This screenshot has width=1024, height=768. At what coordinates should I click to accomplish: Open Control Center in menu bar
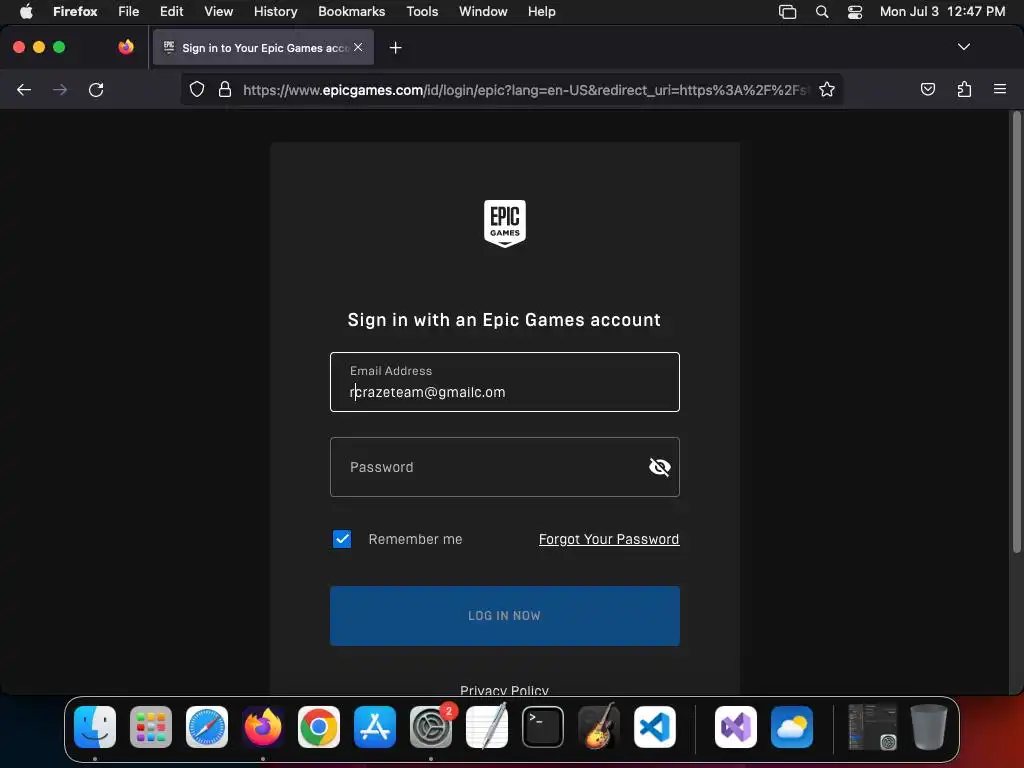tap(855, 12)
